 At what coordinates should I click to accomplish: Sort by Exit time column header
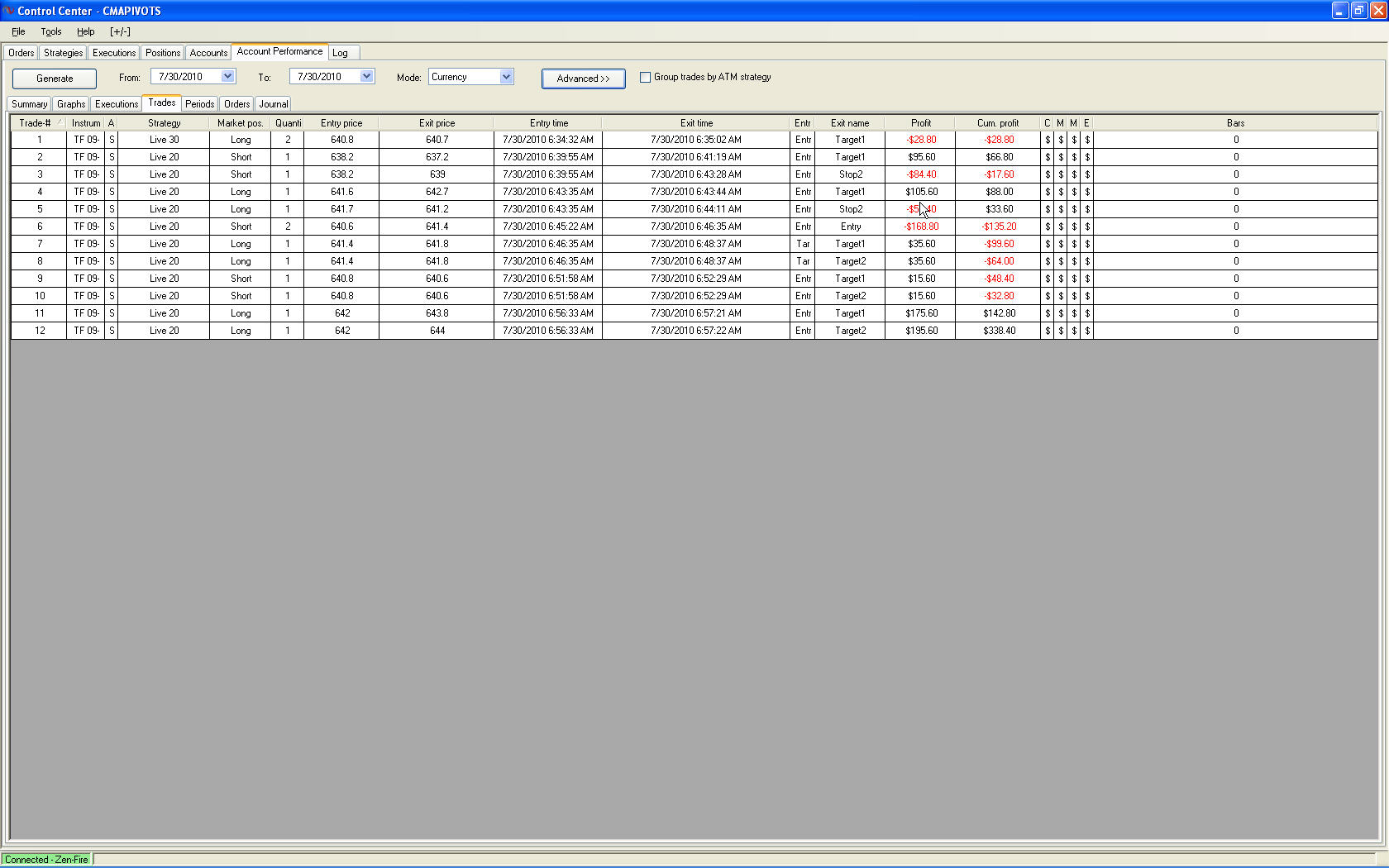point(696,123)
